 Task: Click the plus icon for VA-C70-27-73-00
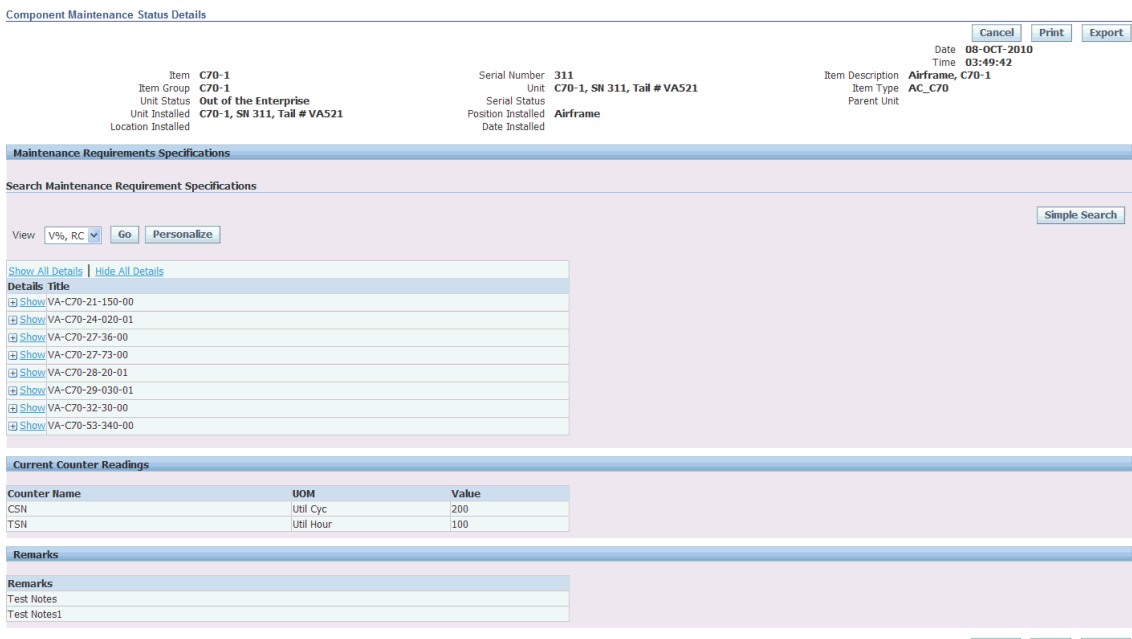pos(13,355)
